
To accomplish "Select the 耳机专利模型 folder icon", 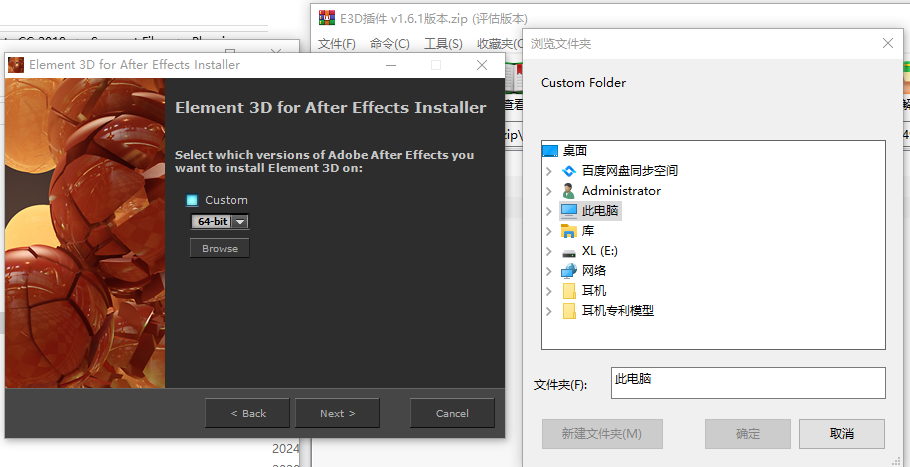I will (569, 311).
